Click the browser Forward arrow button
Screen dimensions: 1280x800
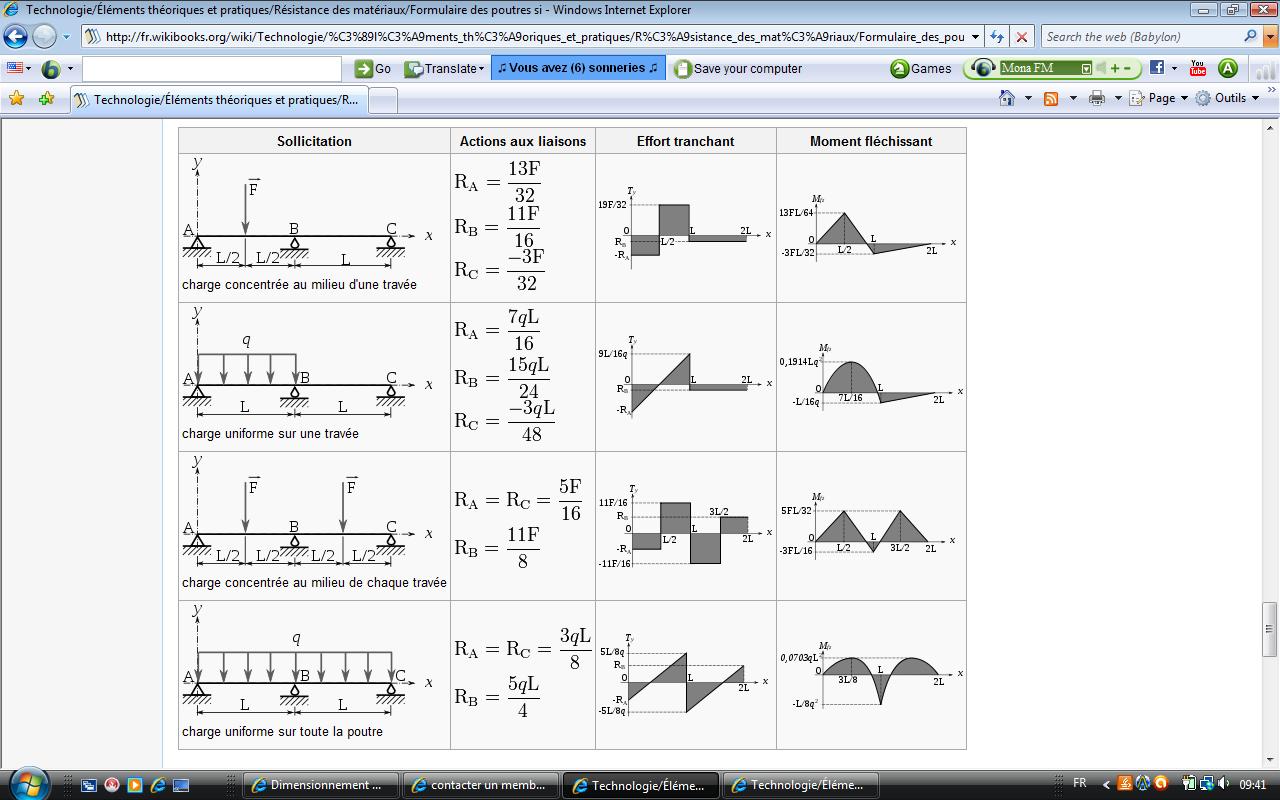(45, 37)
